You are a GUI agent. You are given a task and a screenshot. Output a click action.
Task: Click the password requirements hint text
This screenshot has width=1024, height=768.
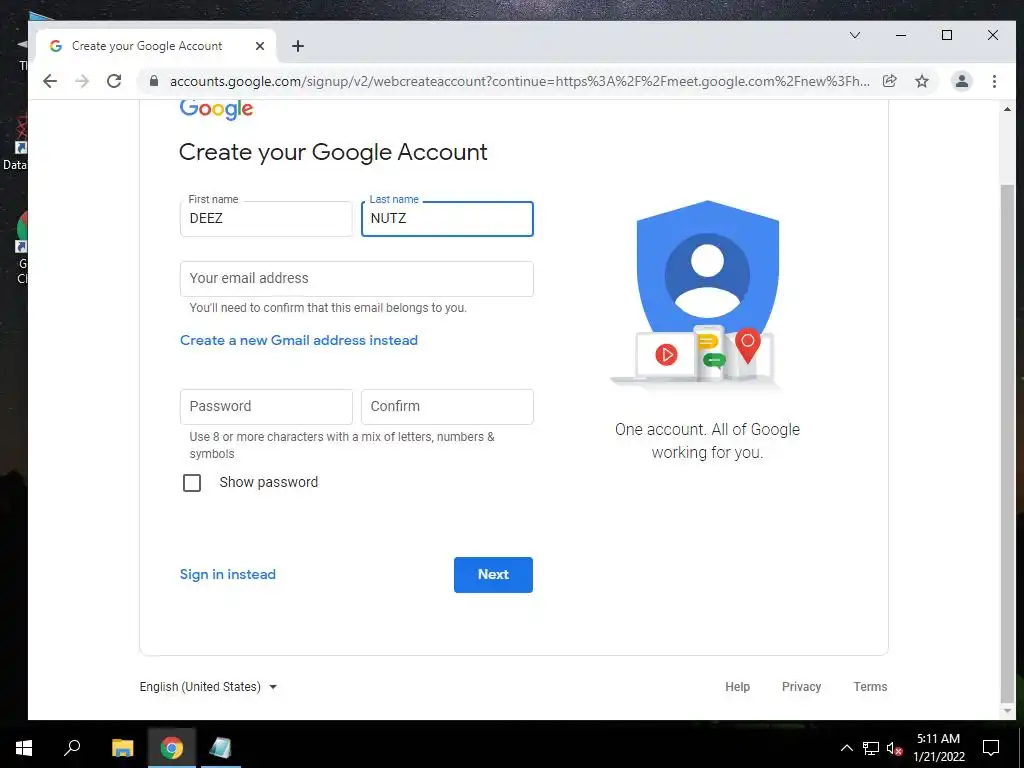point(342,445)
